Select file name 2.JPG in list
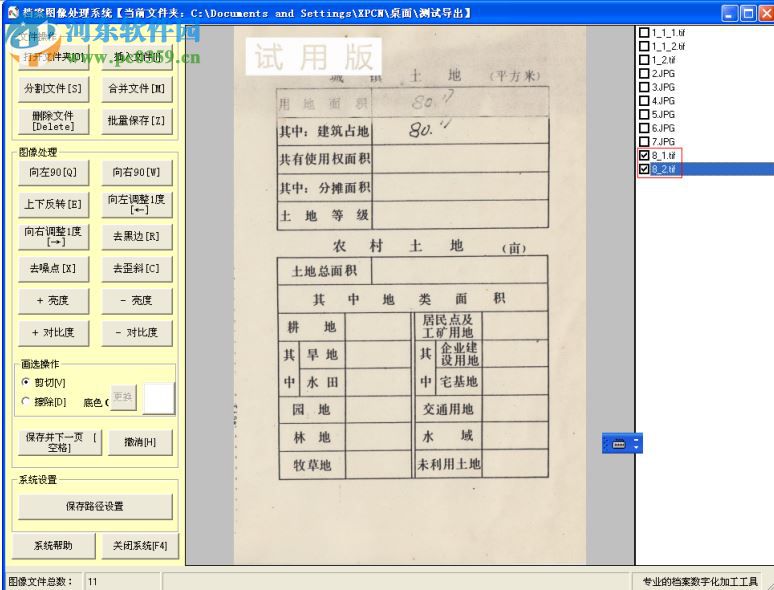The height and width of the screenshot is (590, 774). point(663,74)
